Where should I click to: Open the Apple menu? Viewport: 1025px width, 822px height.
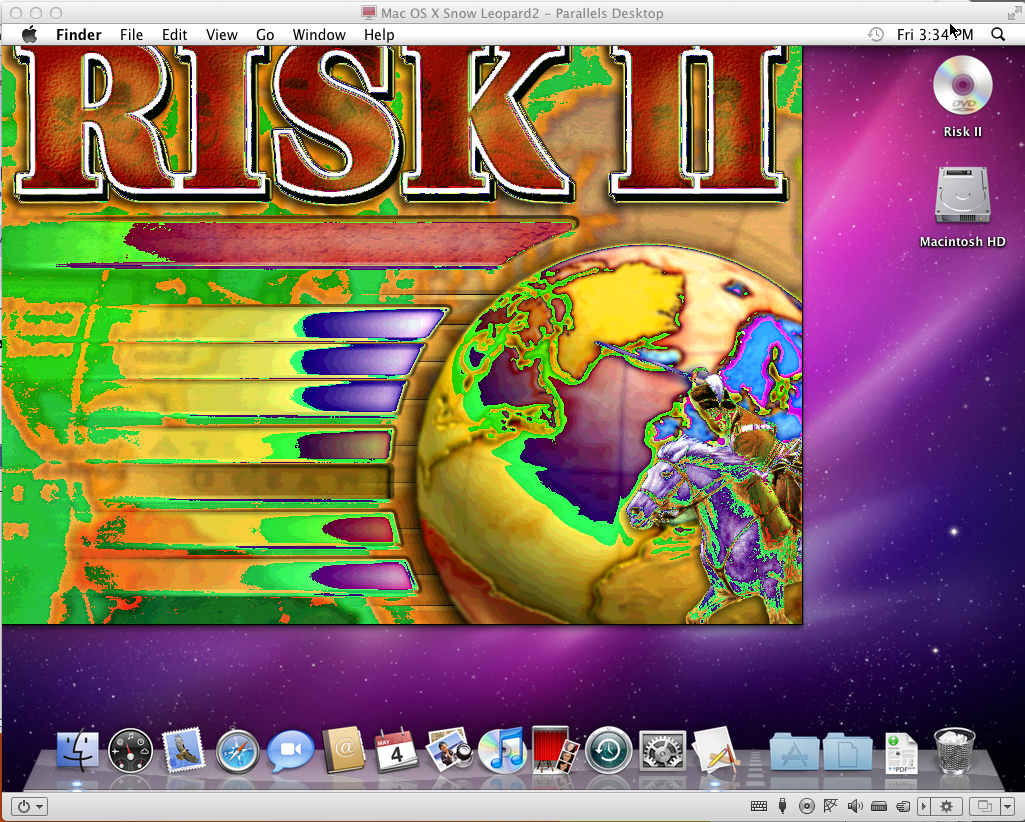pos(29,35)
